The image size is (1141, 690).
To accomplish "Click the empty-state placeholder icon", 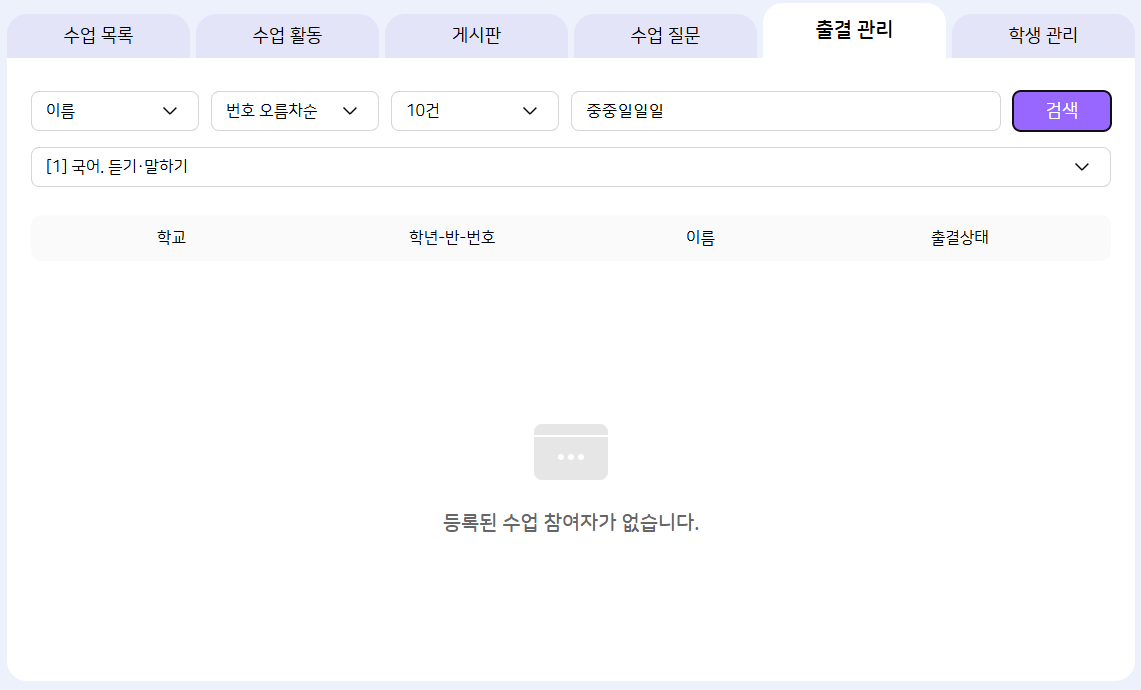I will [x=570, y=452].
